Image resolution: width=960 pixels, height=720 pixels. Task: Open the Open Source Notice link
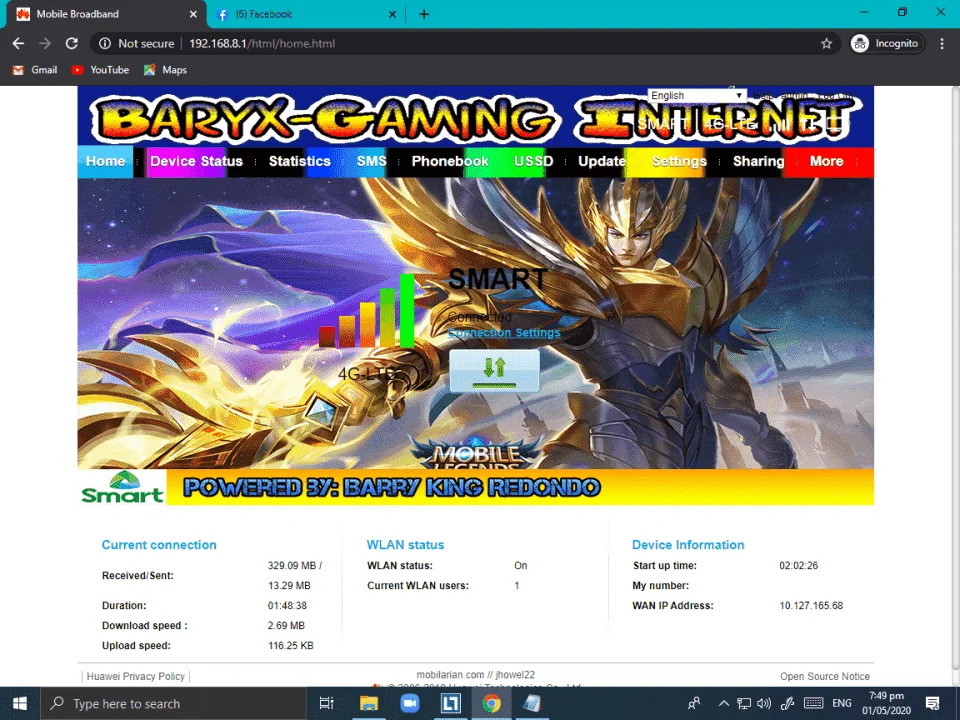[x=825, y=677]
